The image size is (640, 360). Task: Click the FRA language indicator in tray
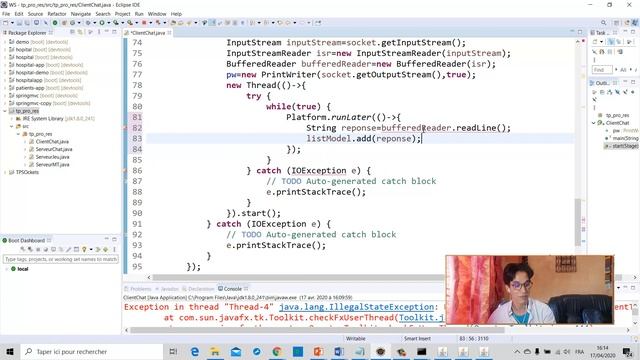point(579,351)
